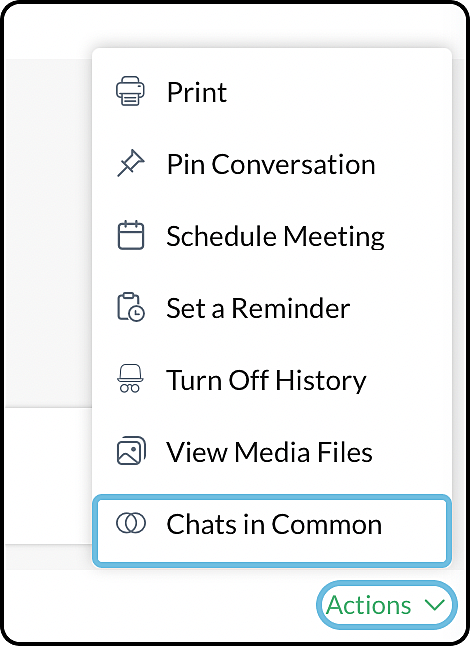Screen dimensions: 470x646
Task: Click the clipboard clock reminder icon
Action: [131, 307]
